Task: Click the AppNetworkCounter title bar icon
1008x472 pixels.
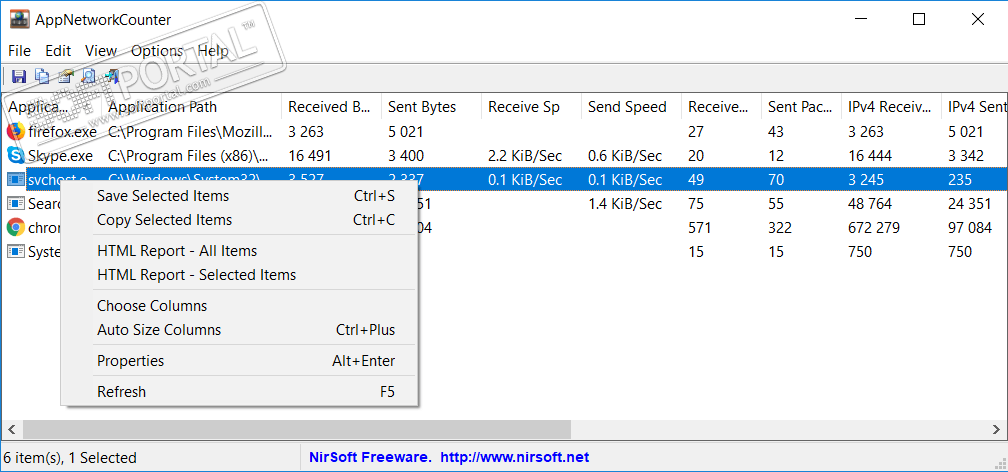Action: (19, 19)
